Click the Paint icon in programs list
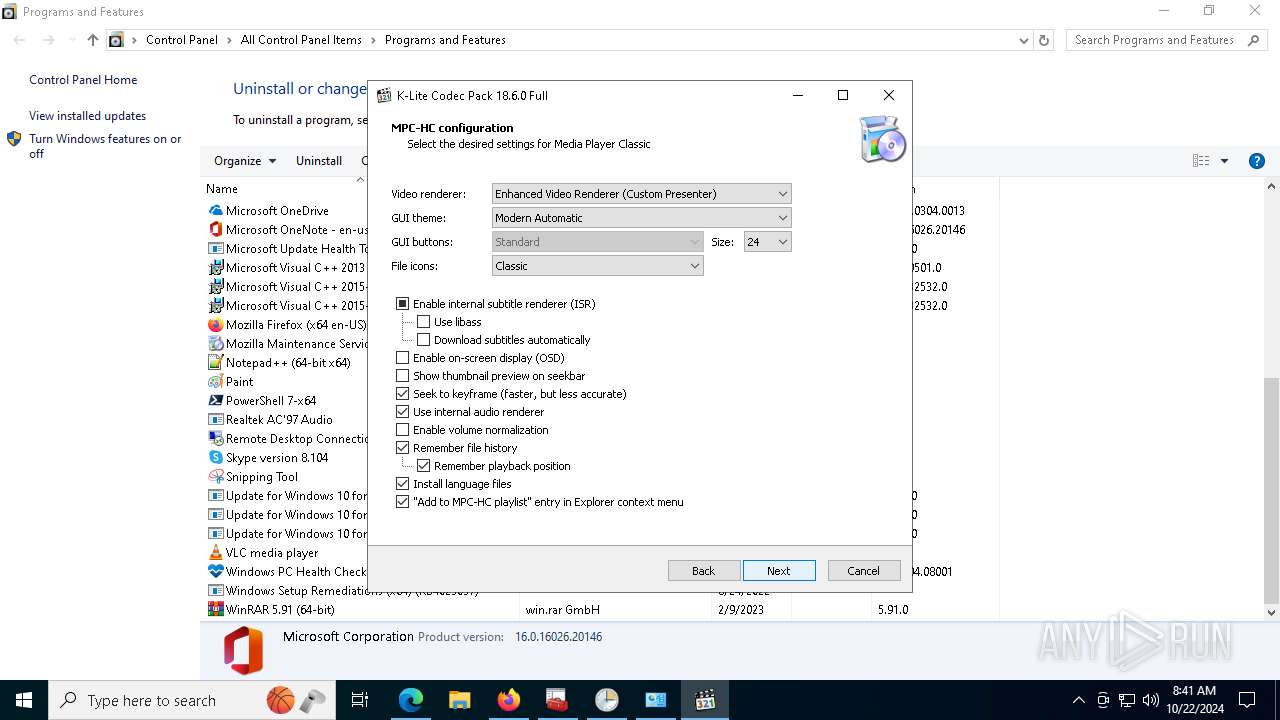 (x=215, y=382)
